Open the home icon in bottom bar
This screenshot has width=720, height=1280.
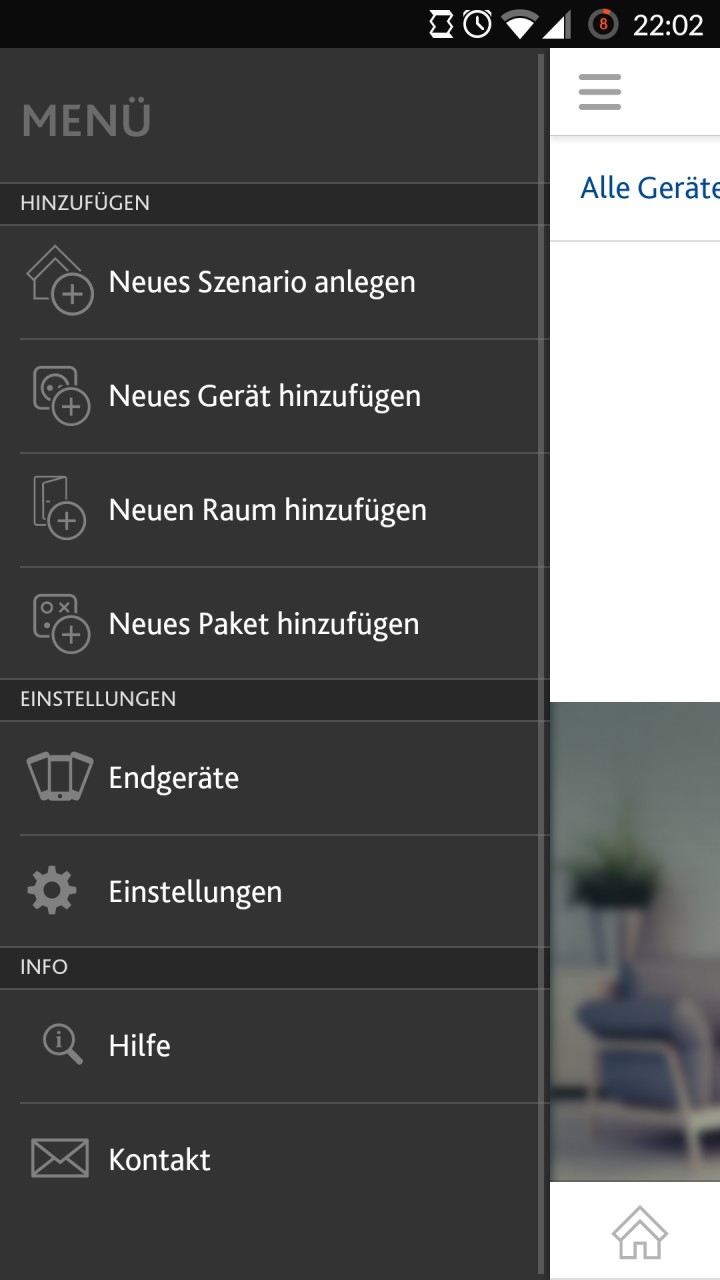(640, 1232)
